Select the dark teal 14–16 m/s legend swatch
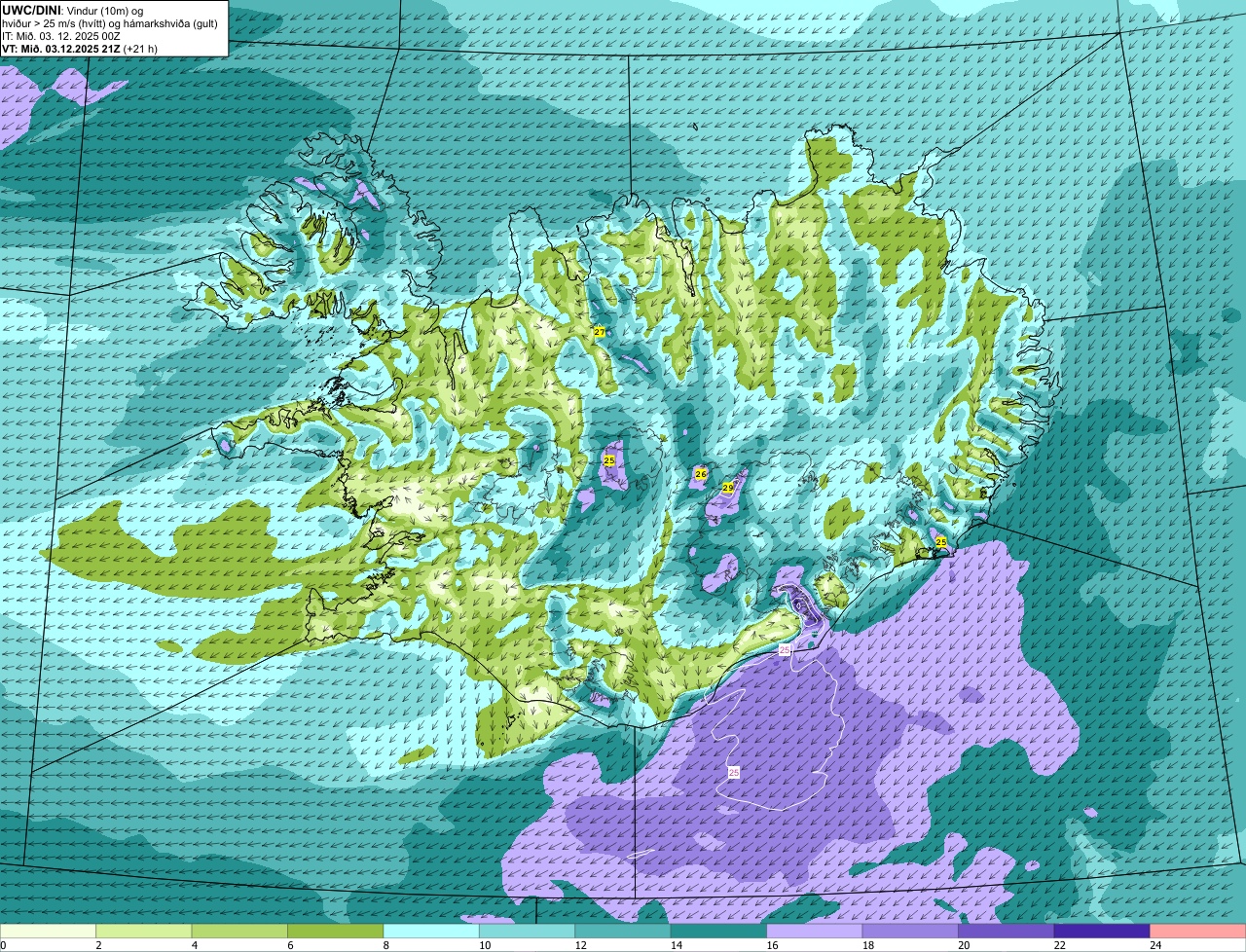 click(x=719, y=931)
